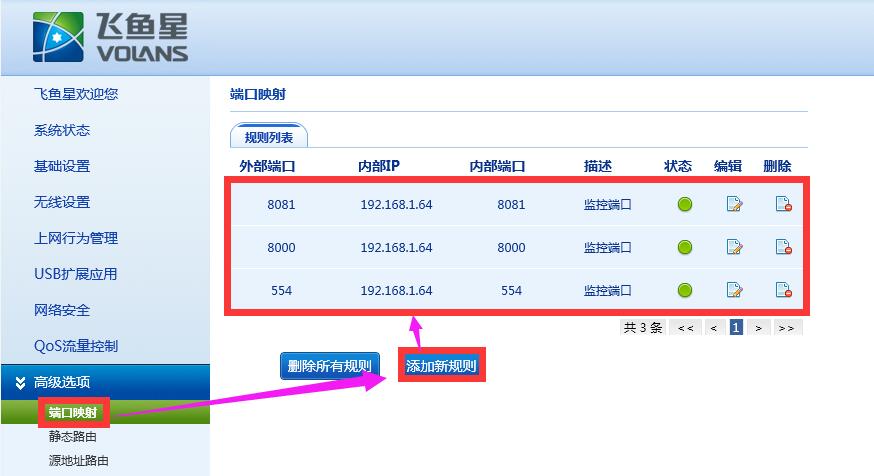Click the 删除所有规则 button
This screenshot has height=476, width=874.
click(x=329, y=366)
